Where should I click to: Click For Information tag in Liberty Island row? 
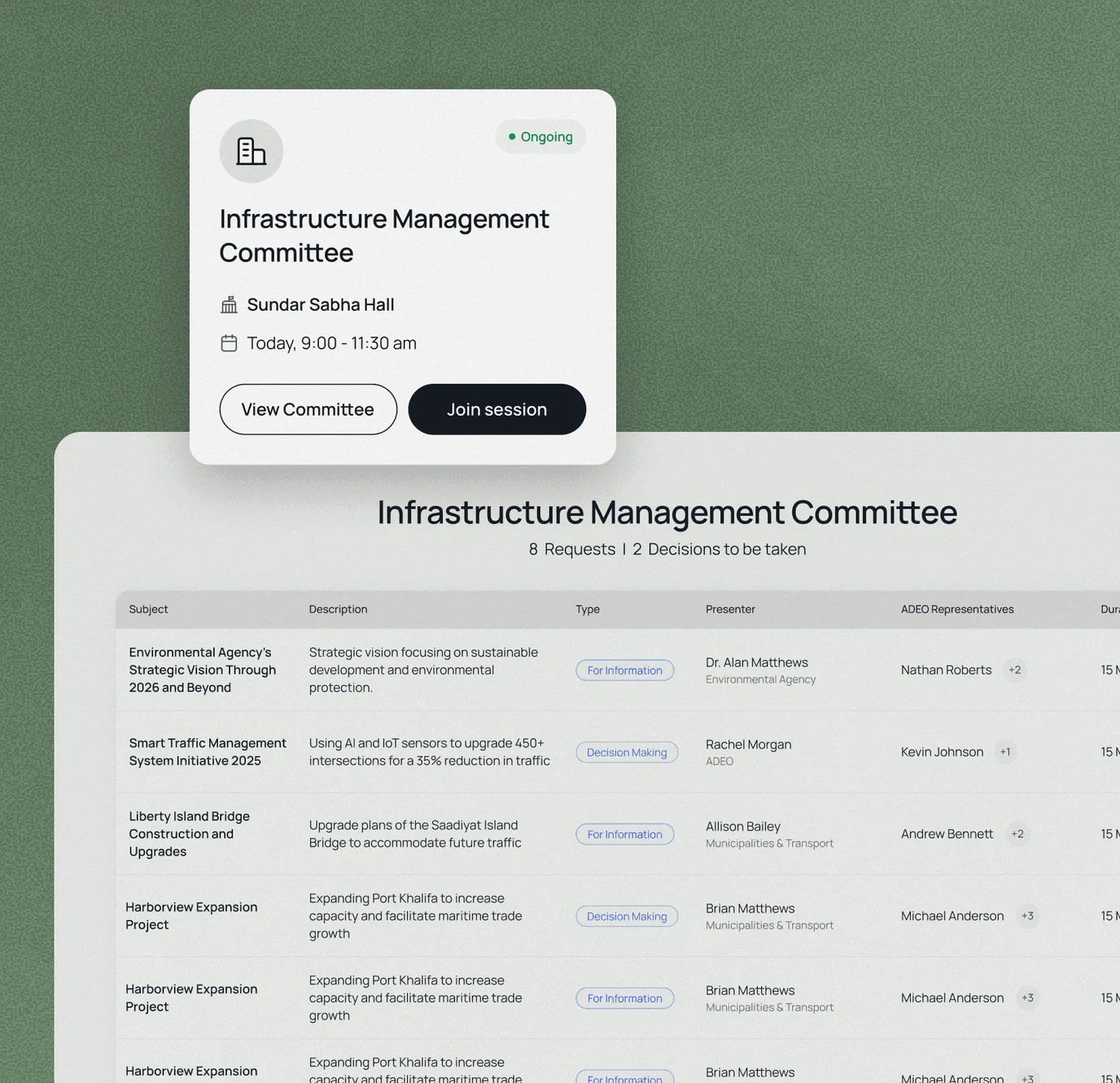pyautogui.click(x=625, y=835)
